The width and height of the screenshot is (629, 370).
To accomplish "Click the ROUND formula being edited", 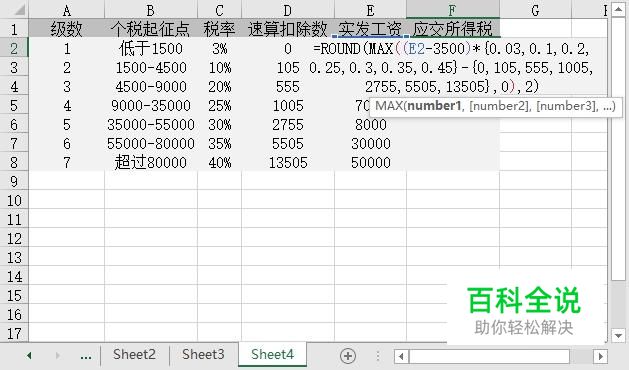I will coord(451,67).
